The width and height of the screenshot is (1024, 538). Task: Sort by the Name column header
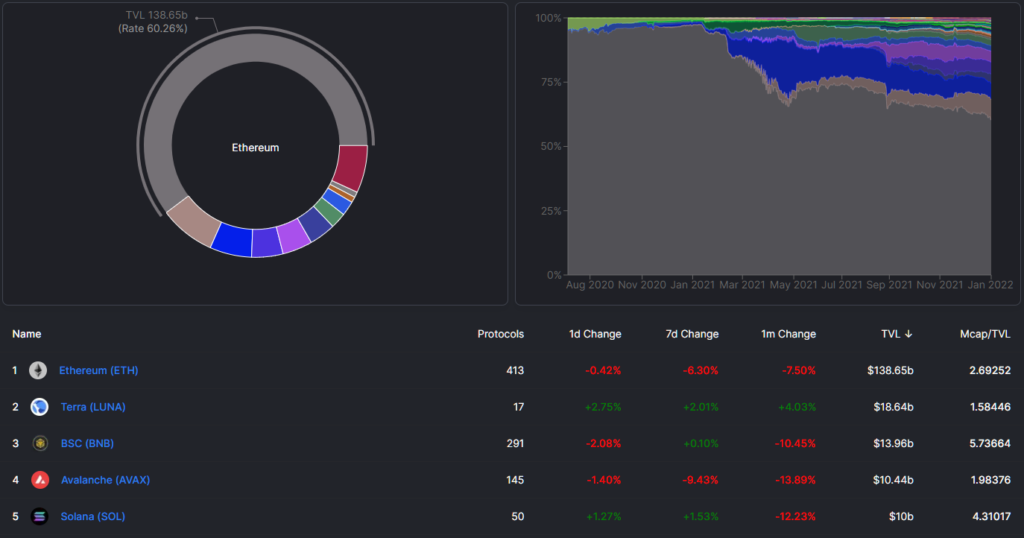pyautogui.click(x=26, y=334)
